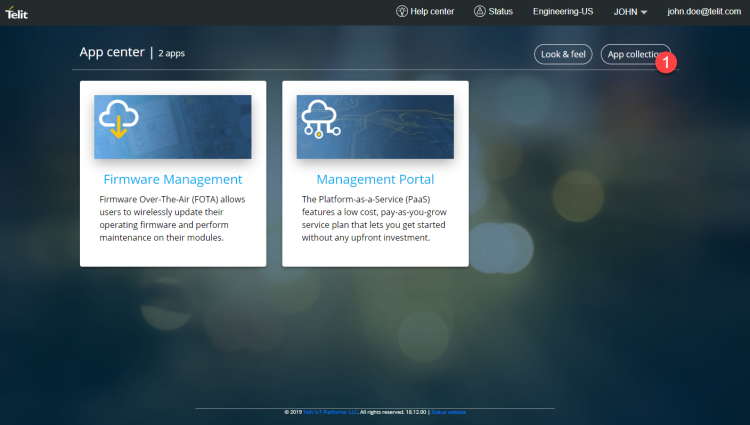Image resolution: width=750 pixels, height=425 pixels.
Task: Open the Help center lightbulb icon
Action: point(402,11)
